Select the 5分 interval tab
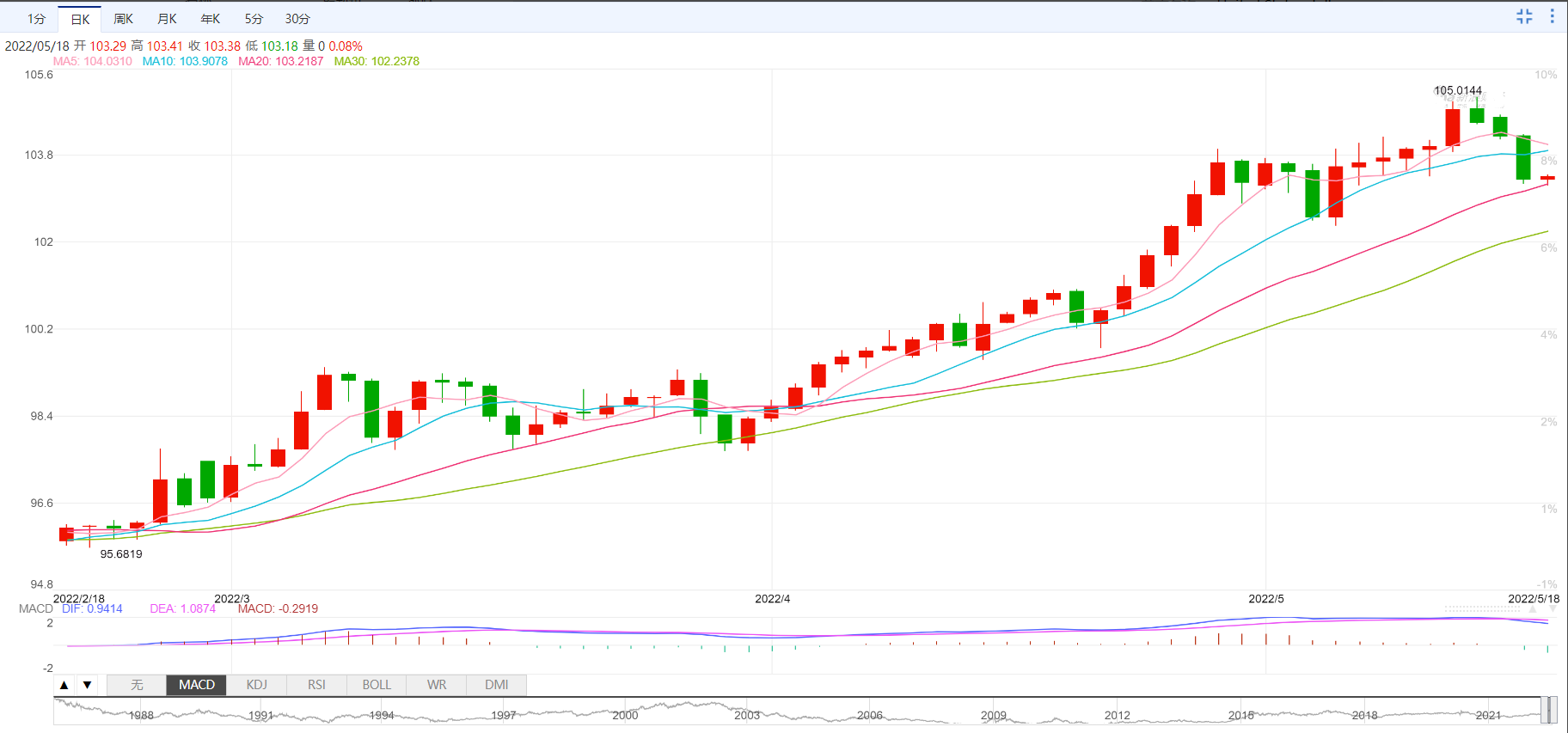The height and width of the screenshot is (733, 1568). [254, 19]
